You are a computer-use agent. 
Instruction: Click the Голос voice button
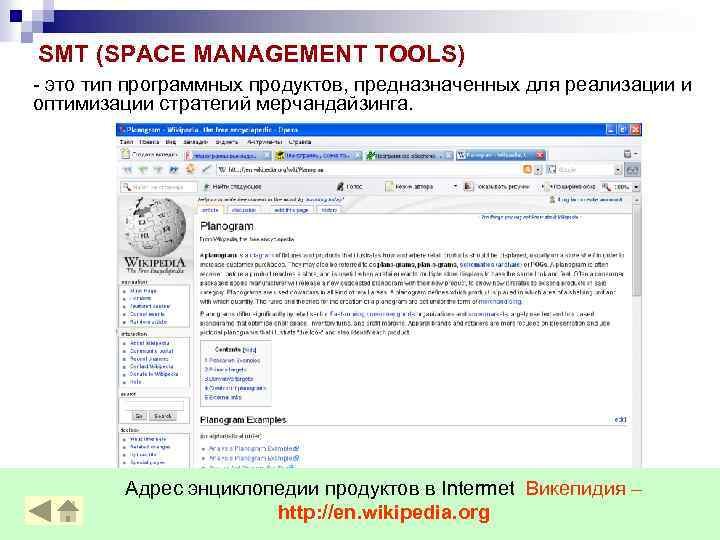(x=349, y=187)
